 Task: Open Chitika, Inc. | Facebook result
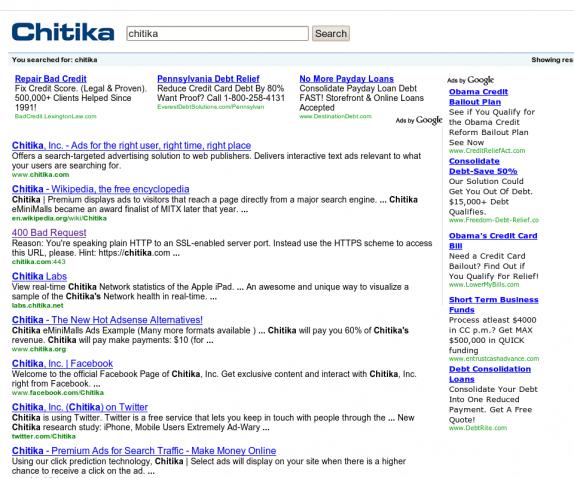pos(62,363)
